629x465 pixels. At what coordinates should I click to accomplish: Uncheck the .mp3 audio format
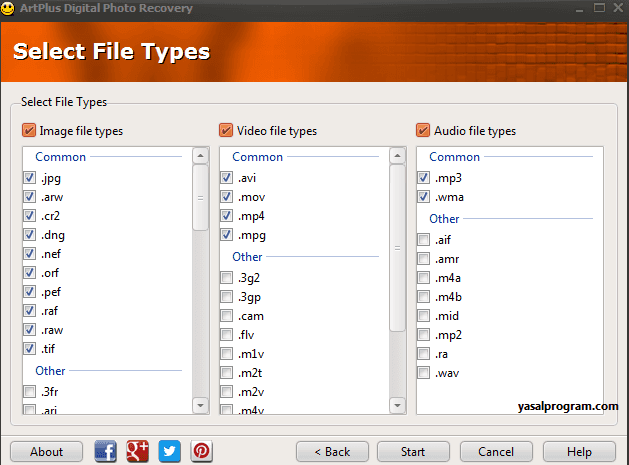coord(426,178)
